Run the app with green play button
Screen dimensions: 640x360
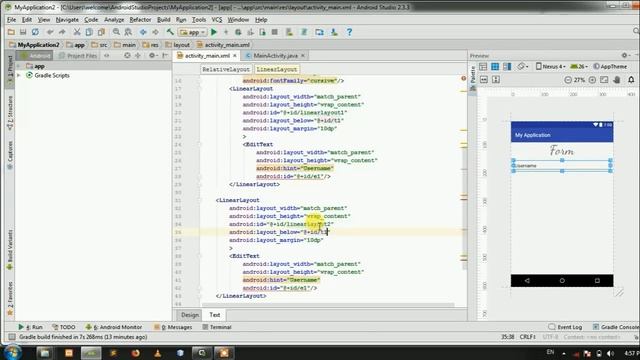[213, 32]
